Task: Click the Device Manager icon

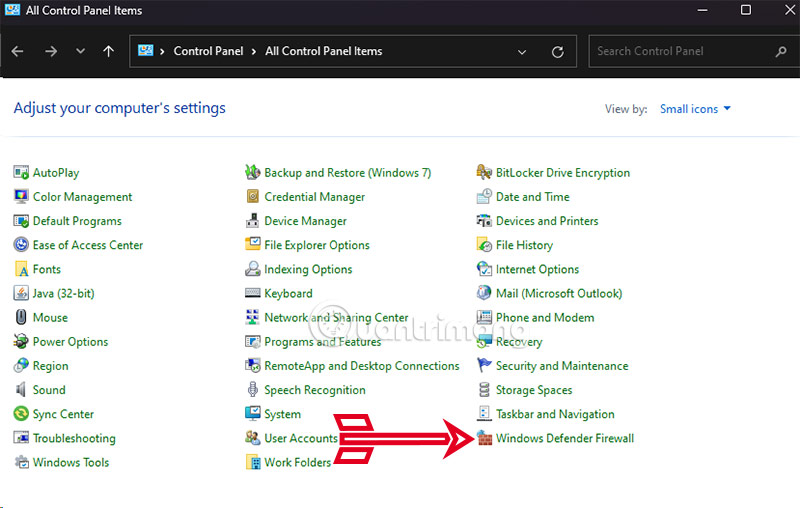Action: click(253, 221)
